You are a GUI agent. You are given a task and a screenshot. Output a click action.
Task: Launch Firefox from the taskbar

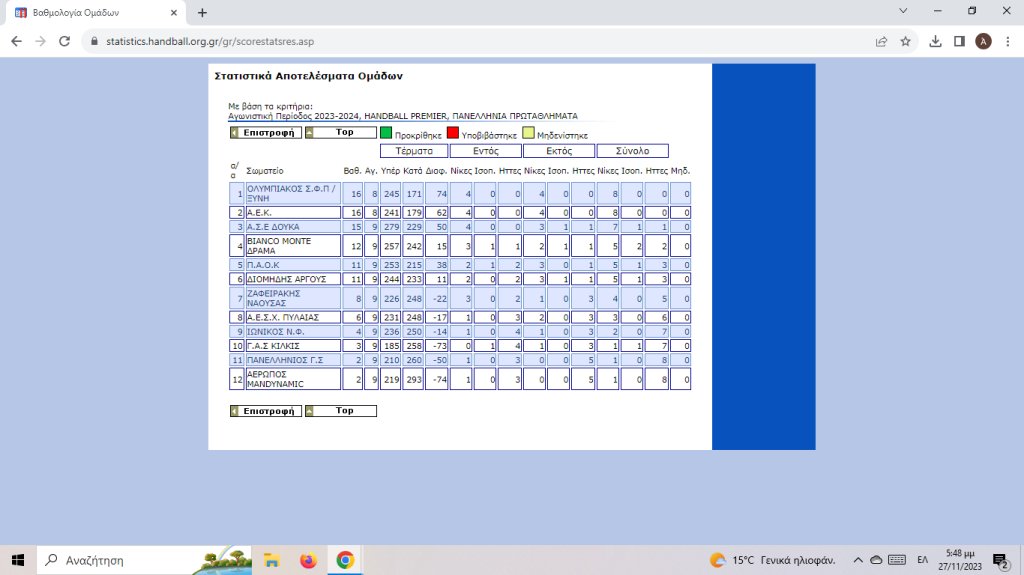[308, 560]
